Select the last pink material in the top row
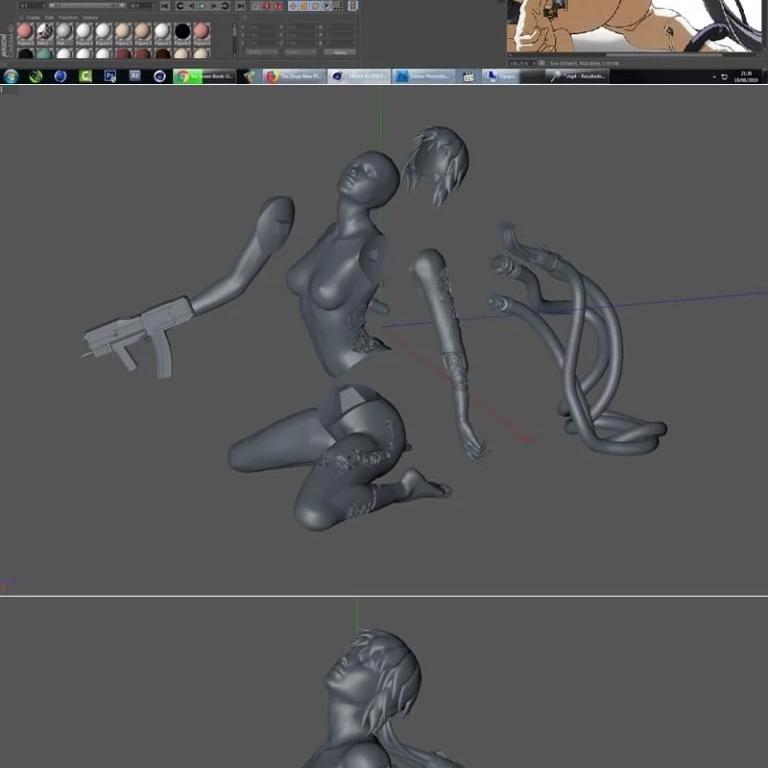Image resolution: width=768 pixels, height=768 pixels. tap(201, 31)
